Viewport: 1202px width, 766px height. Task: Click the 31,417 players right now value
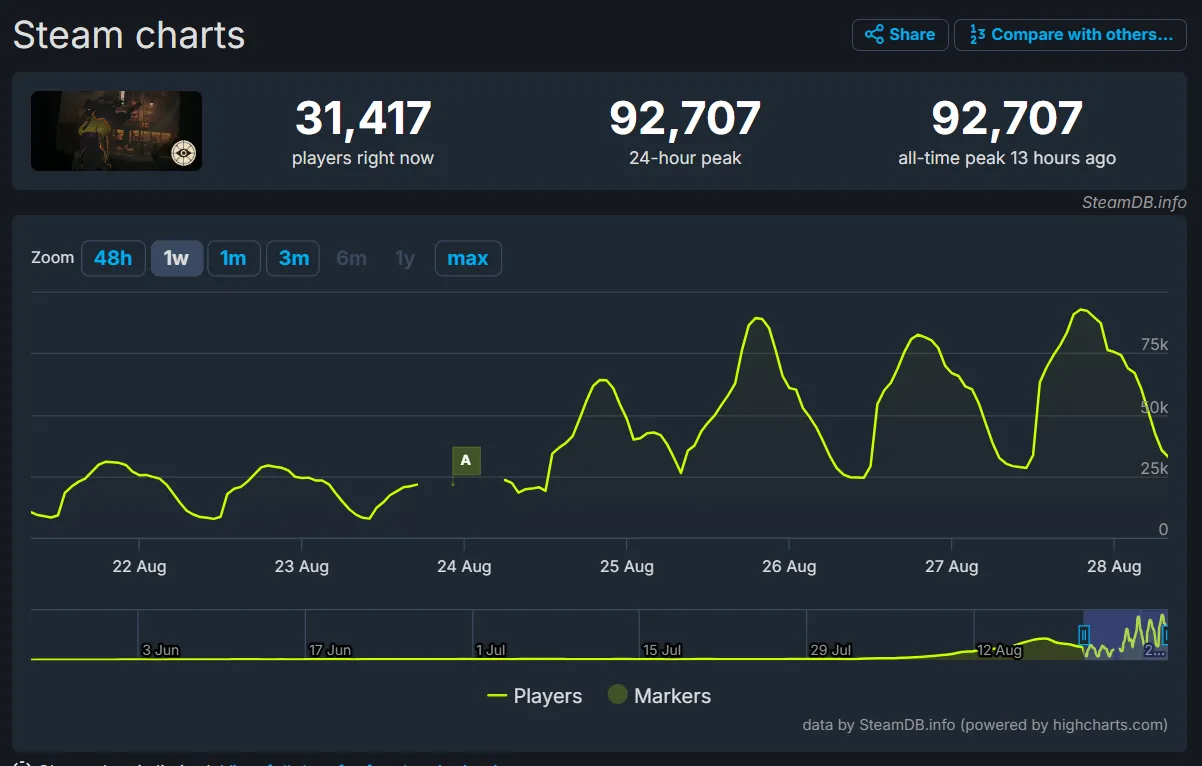pos(363,118)
